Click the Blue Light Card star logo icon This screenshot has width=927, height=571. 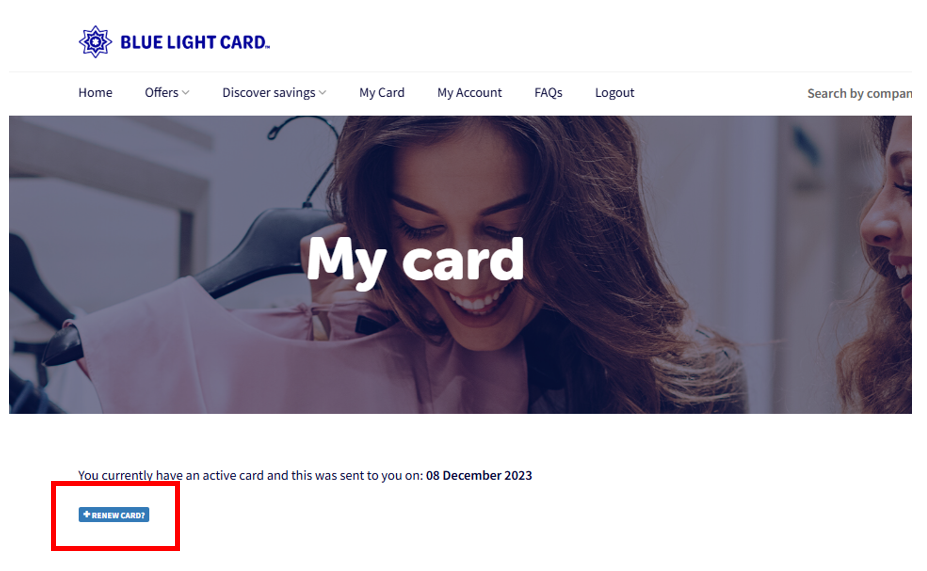[x=95, y=42]
